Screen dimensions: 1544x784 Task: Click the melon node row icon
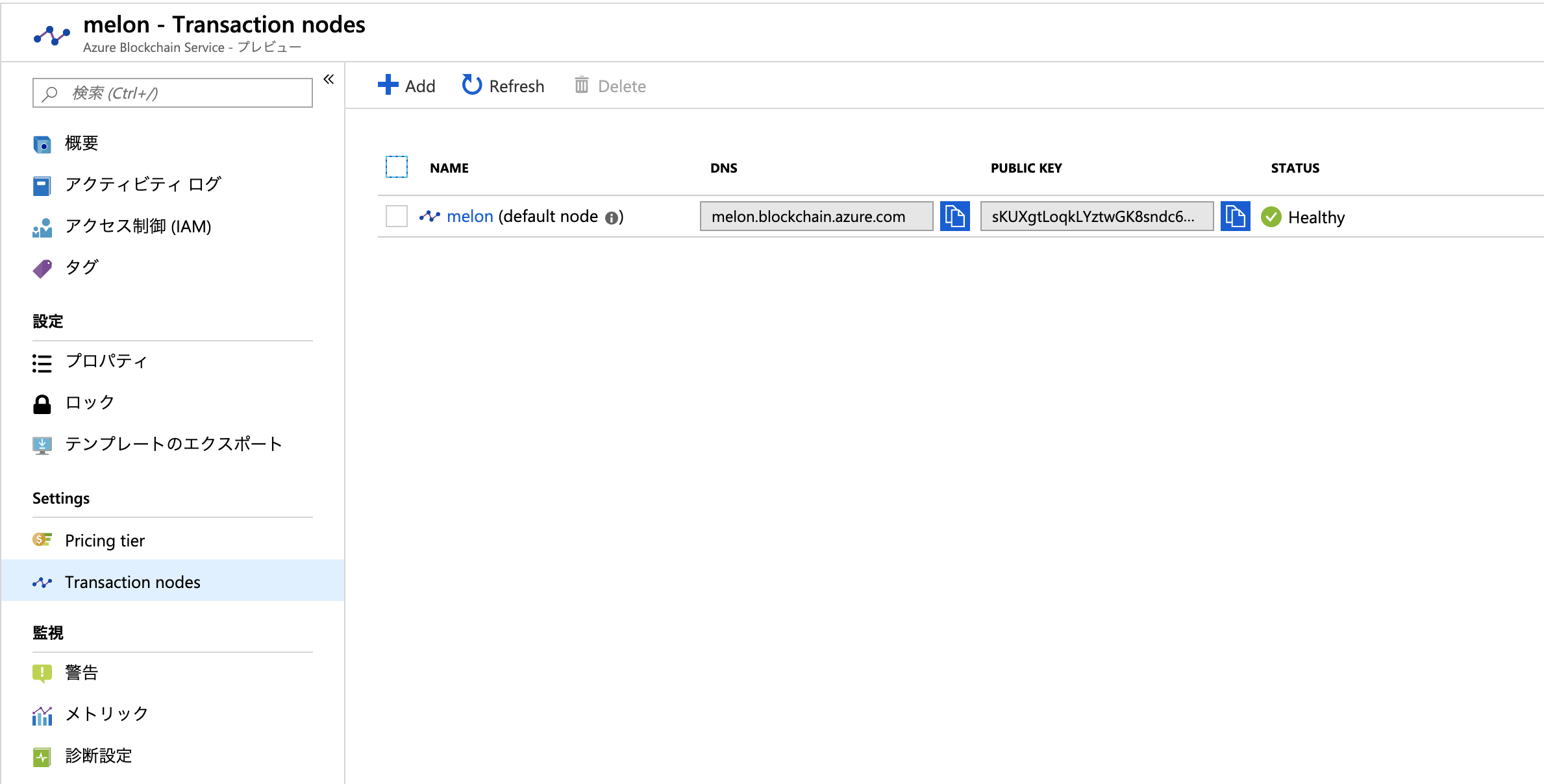430,216
